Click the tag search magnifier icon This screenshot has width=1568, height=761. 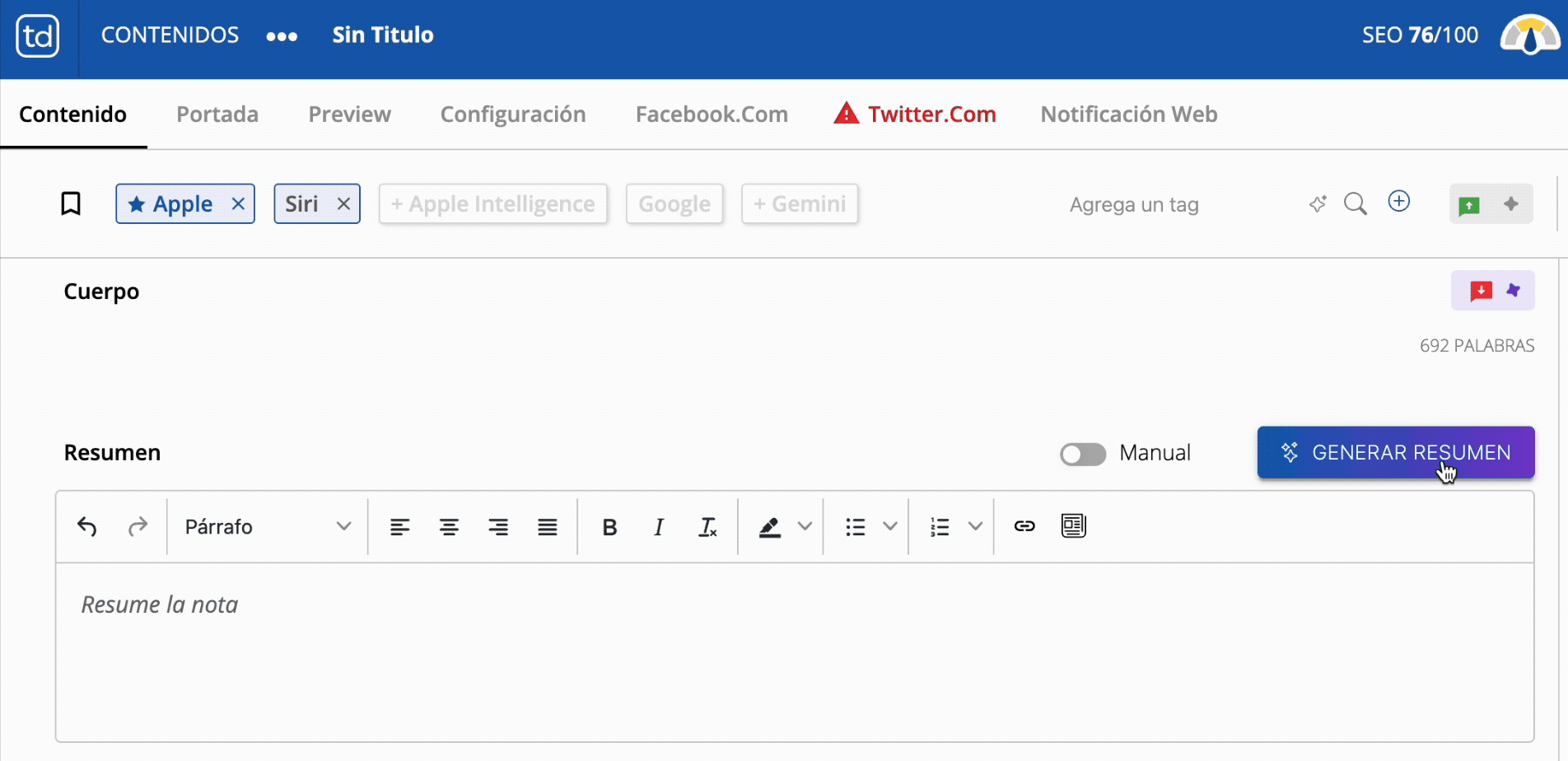click(1355, 203)
